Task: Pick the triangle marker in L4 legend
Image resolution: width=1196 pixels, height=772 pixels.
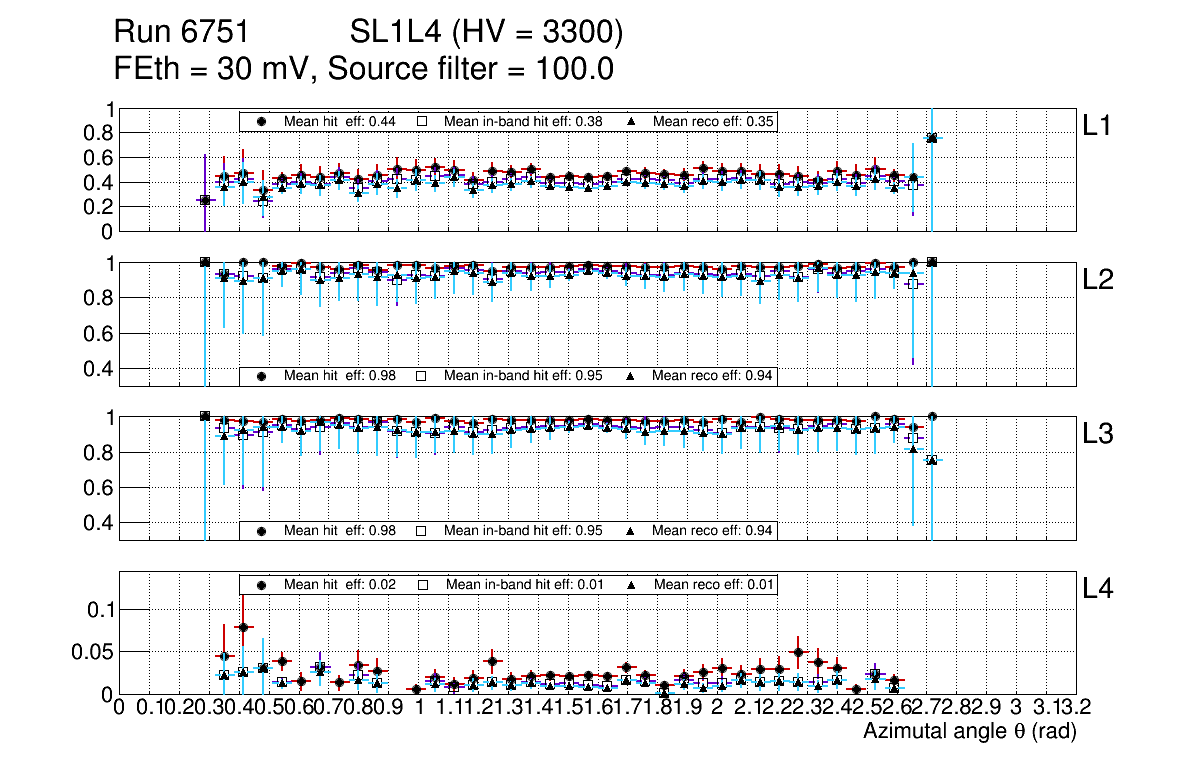Action: (632, 584)
